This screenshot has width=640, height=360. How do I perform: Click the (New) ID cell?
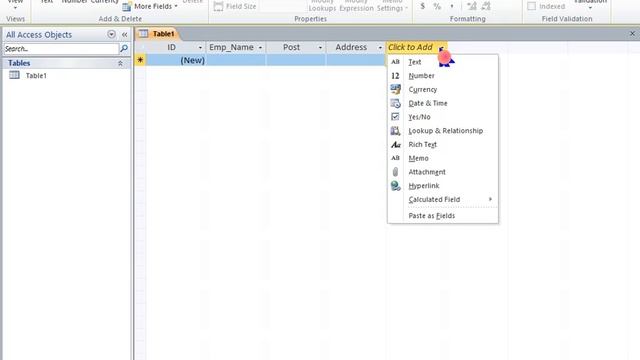tap(176, 60)
